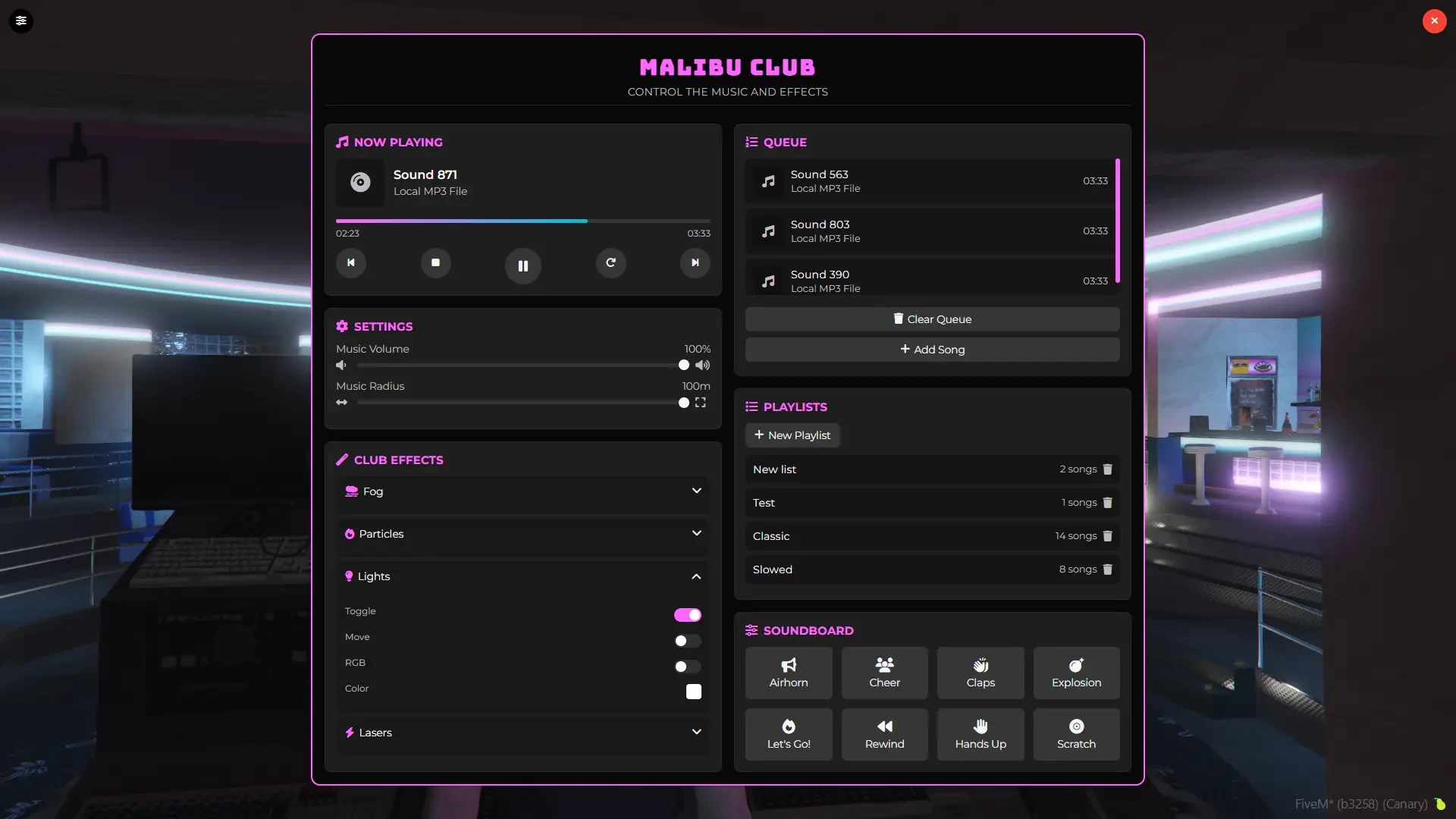This screenshot has height=819, width=1456.
Task: Play the Hands Up sound effect
Action: (981, 735)
